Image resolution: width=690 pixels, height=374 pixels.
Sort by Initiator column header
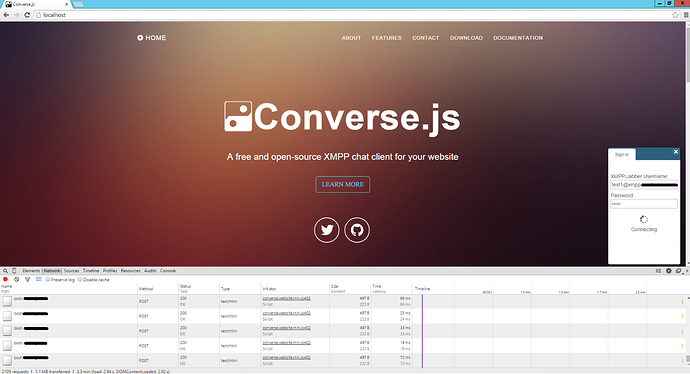tap(295, 289)
